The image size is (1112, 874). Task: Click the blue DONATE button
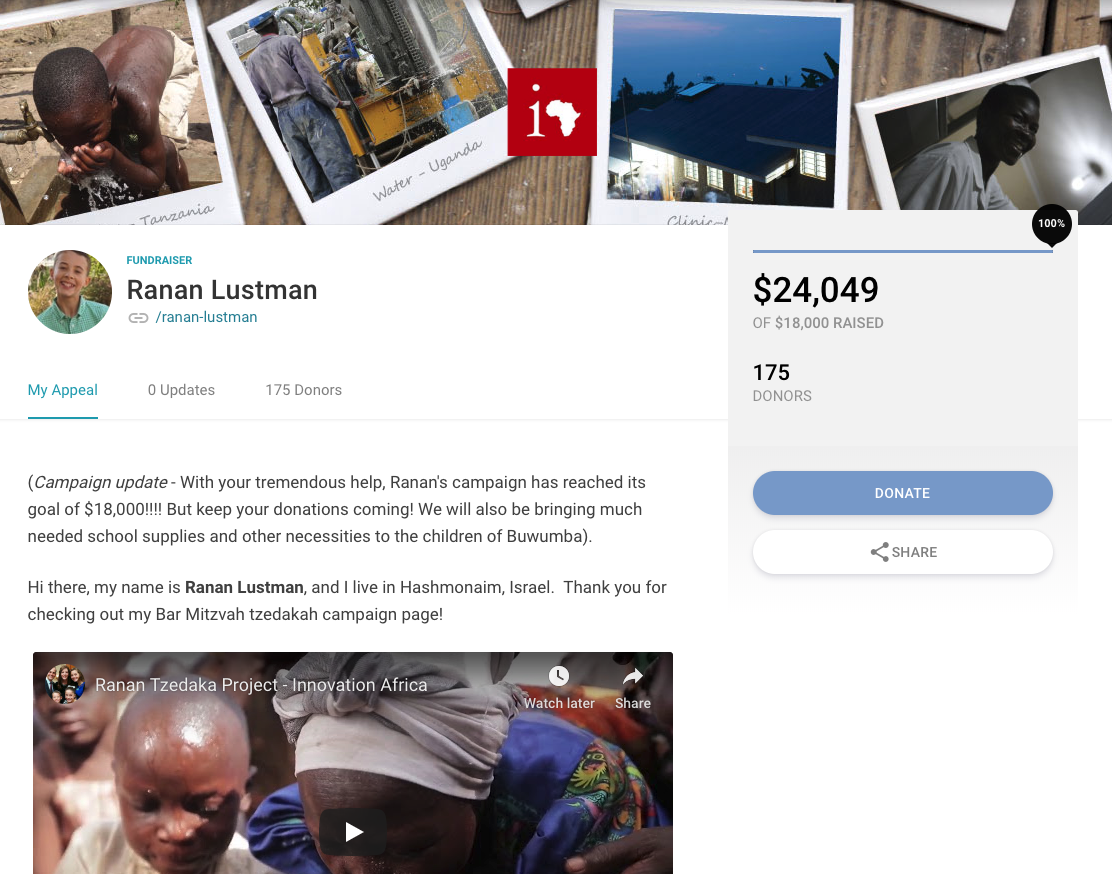click(902, 493)
